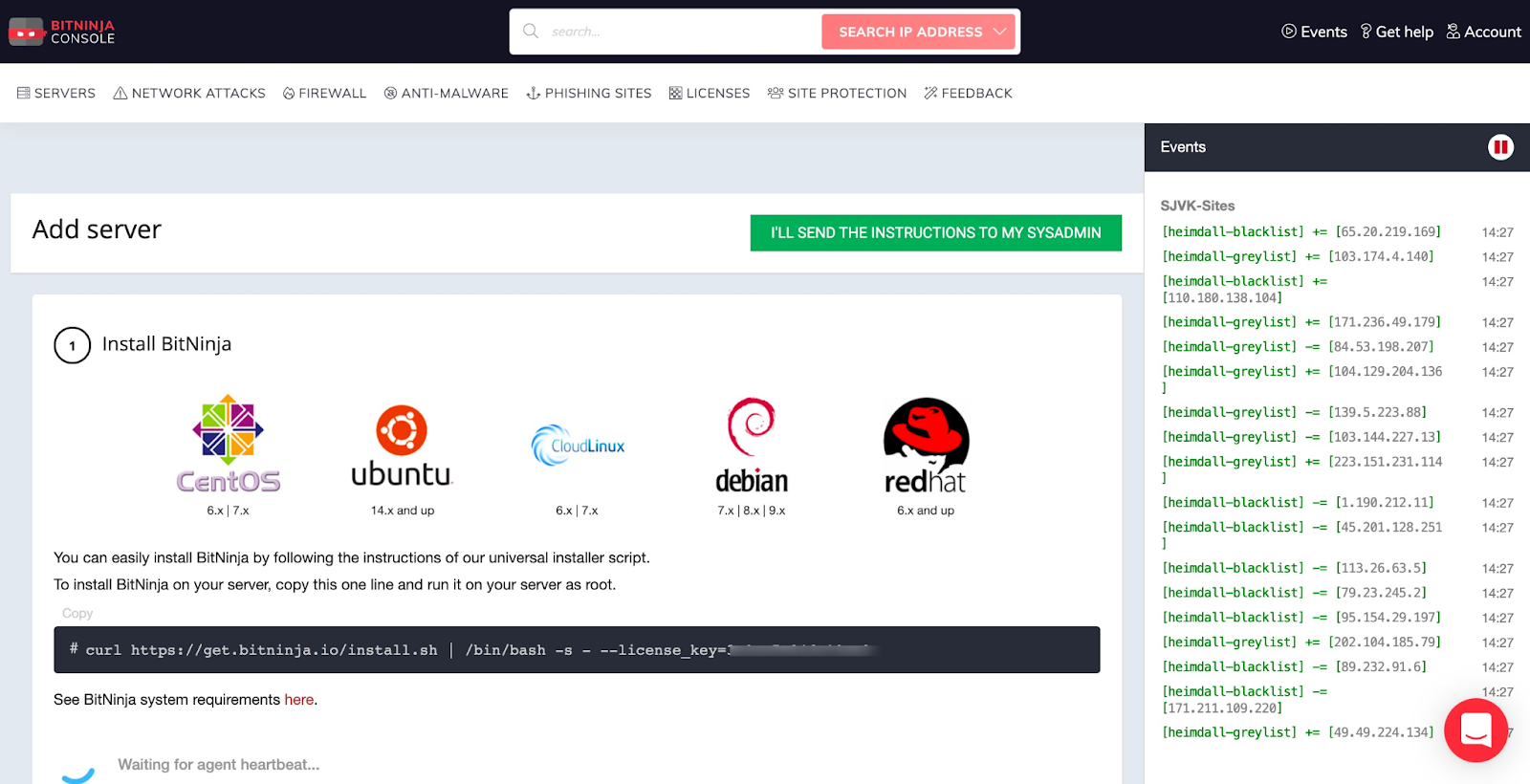Viewport: 1530px width, 784px height.
Task: Click the Install BitNinja step heading
Action: pyautogui.click(x=166, y=344)
